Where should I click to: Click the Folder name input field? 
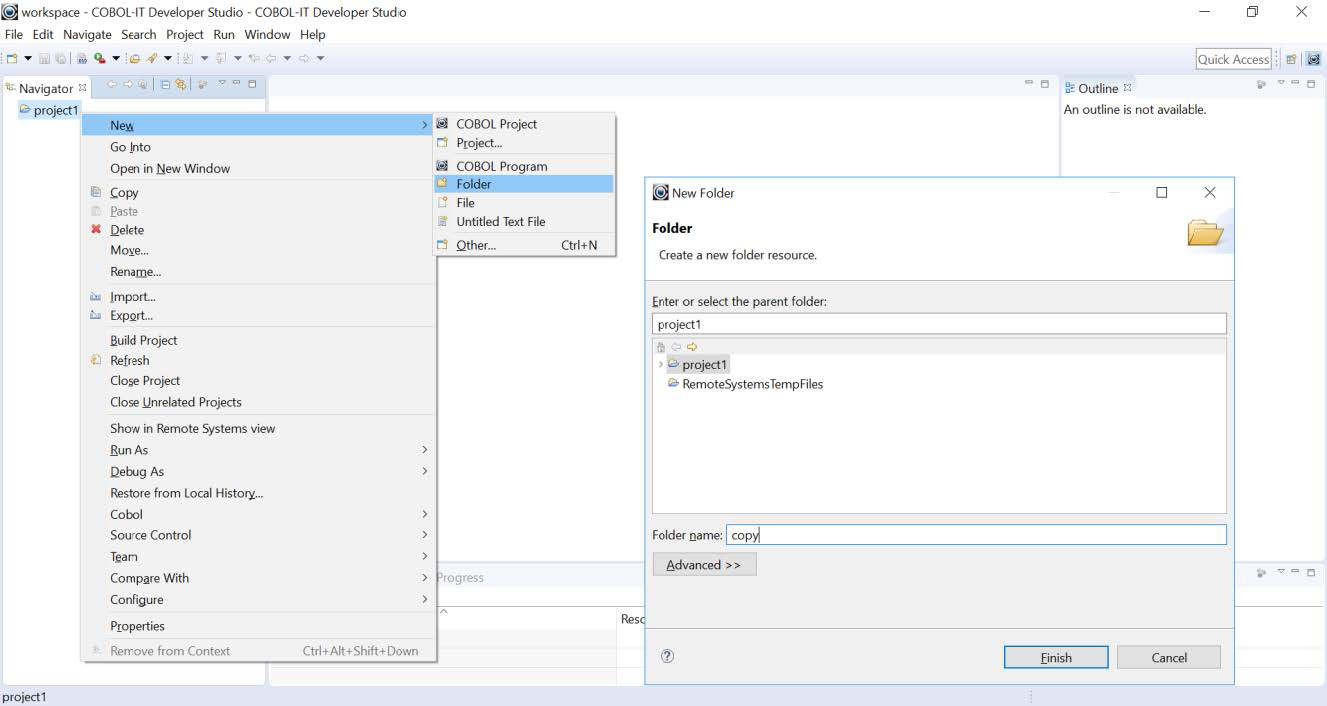975,535
